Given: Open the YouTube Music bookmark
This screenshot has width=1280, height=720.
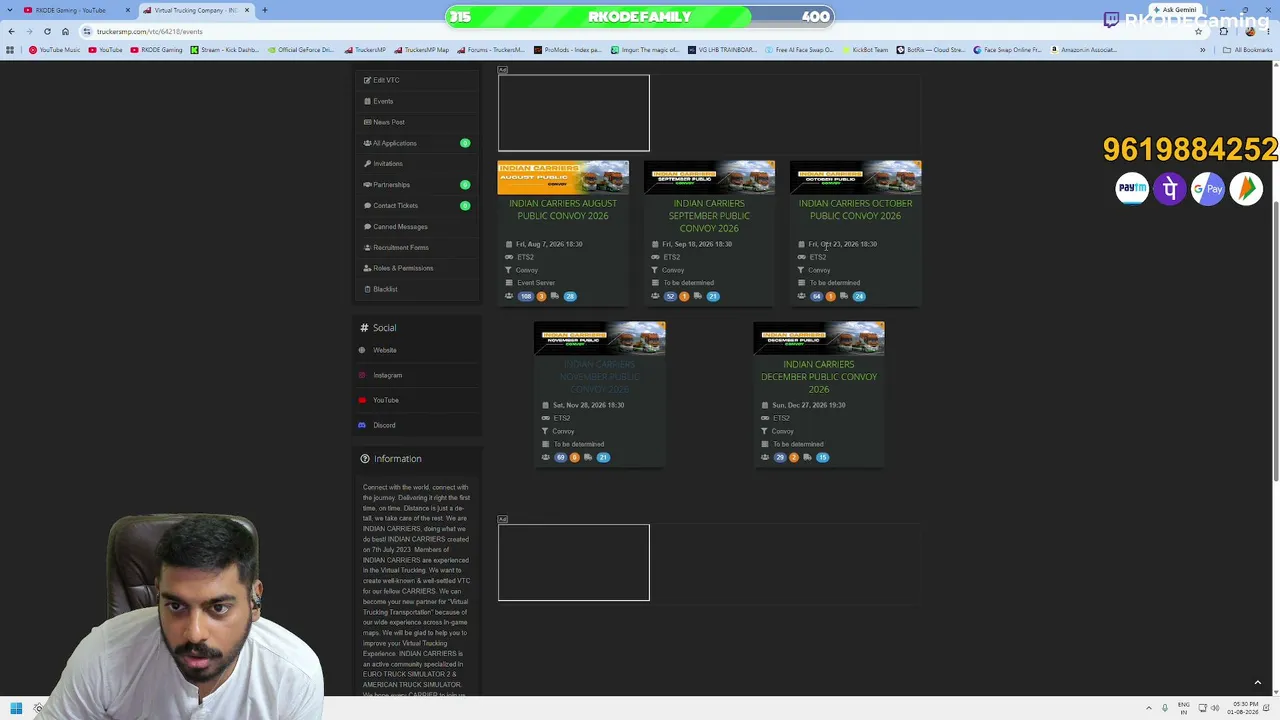Looking at the screenshot, I should [x=55, y=50].
